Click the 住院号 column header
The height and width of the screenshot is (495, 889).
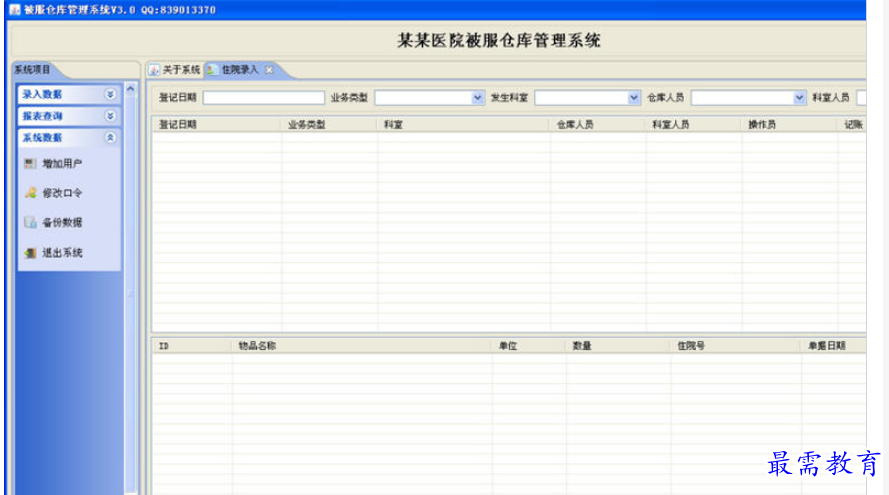tap(736, 346)
